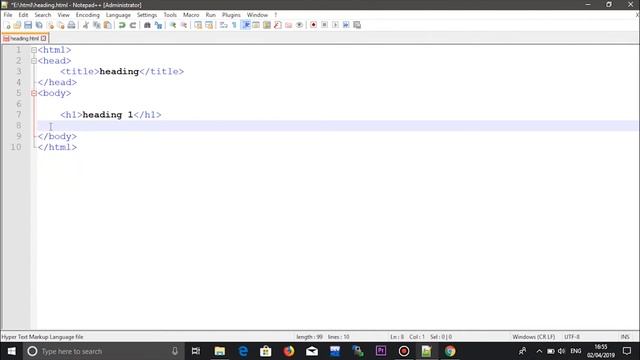Toggle INS insert mode in status bar
Screen dimensions: 640x360
[x=625, y=337]
